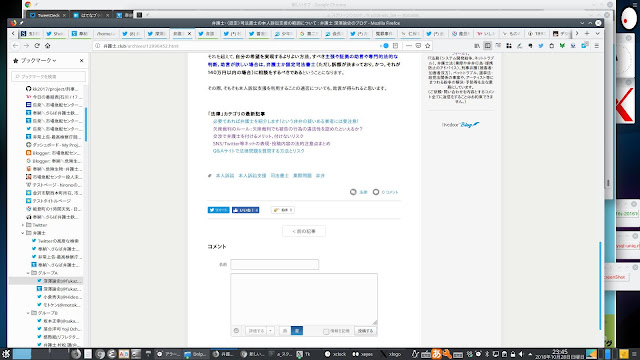
Task: Switch to the TweetDeck tab in Chrome window
Action: pos(48,15)
